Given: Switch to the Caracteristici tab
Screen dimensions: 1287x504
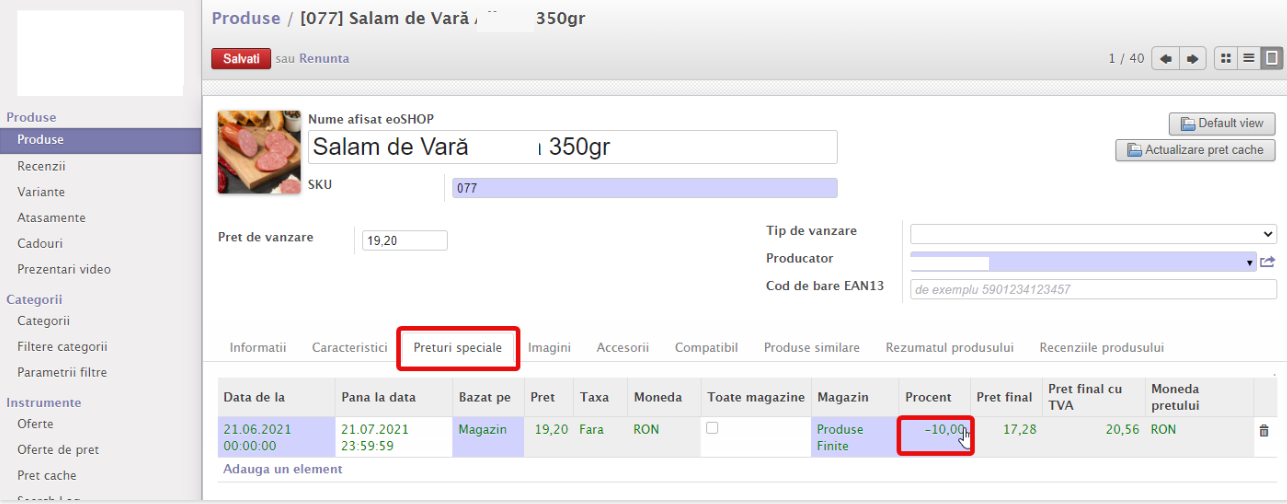Looking at the screenshot, I should click(349, 348).
